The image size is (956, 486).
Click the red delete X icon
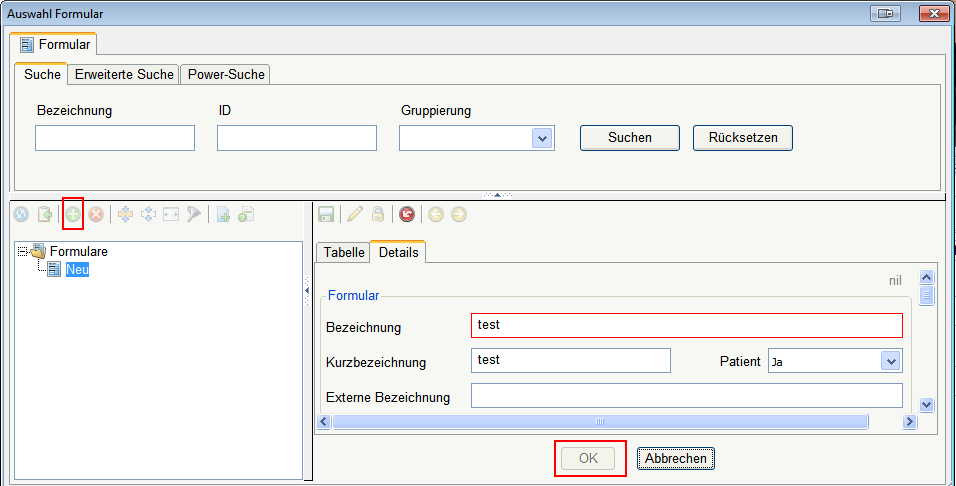96,214
